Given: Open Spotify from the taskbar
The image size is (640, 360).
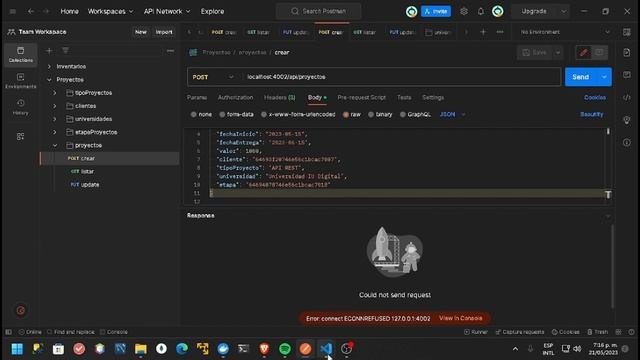Looking at the screenshot, I should point(284,349).
